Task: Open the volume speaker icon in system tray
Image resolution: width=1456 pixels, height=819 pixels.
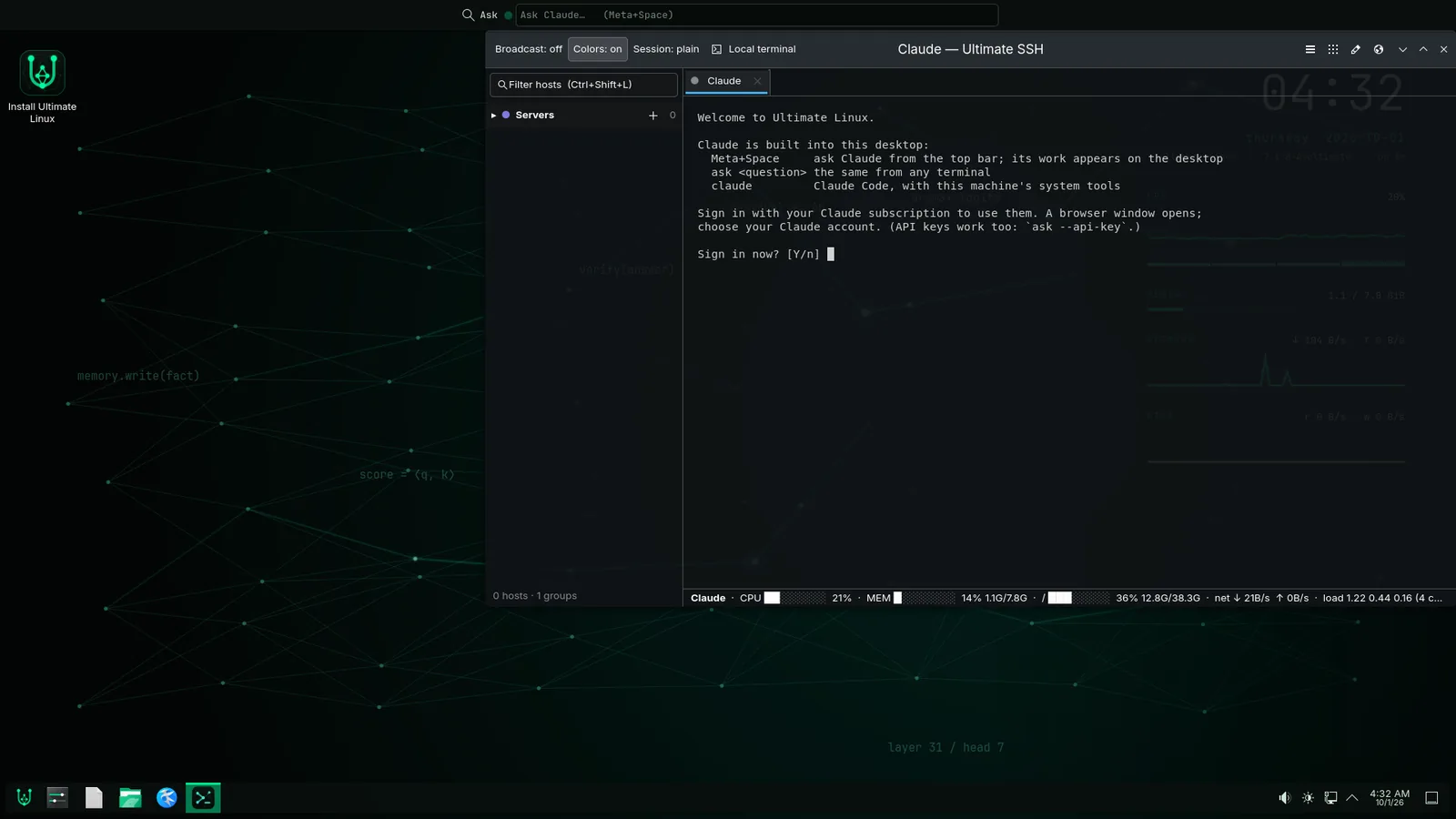Action: [1284, 798]
